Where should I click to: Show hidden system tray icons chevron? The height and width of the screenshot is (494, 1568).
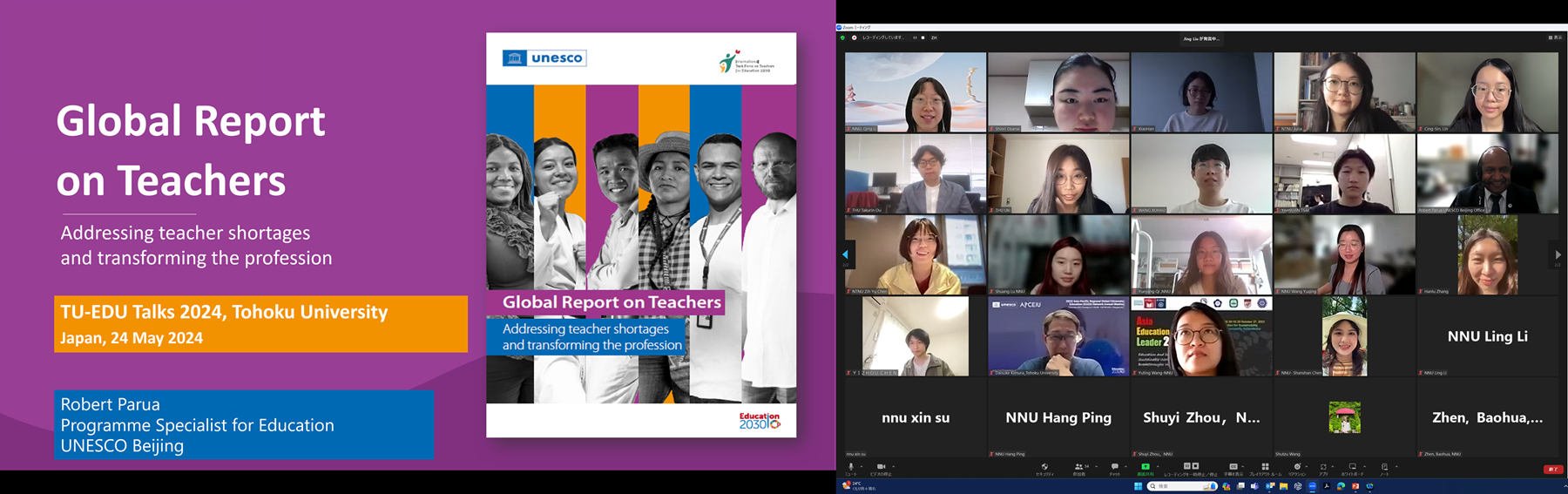[x=1565, y=486]
